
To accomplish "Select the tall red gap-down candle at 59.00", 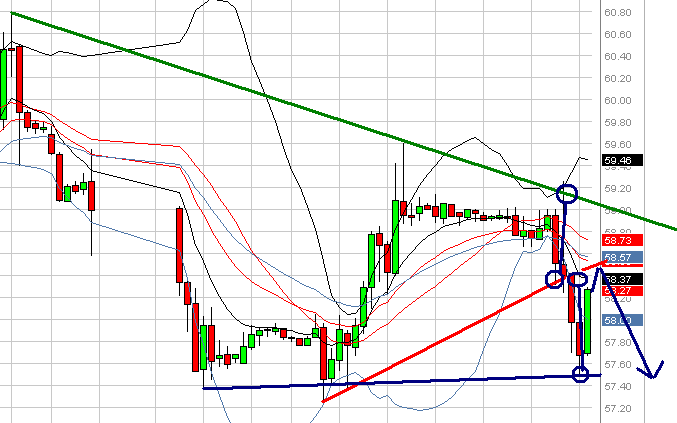I will click(x=179, y=245).
